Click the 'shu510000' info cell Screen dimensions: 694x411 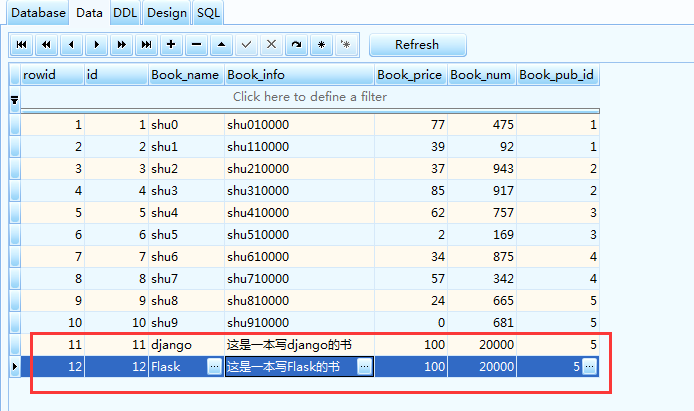(300, 234)
